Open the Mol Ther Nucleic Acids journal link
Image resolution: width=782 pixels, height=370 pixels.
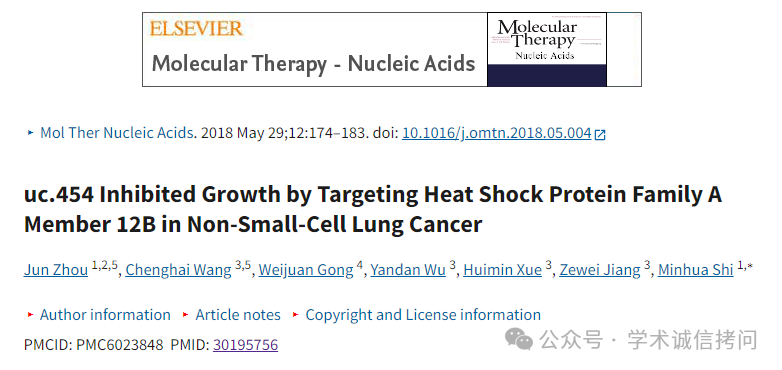click(x=118, y=133)
